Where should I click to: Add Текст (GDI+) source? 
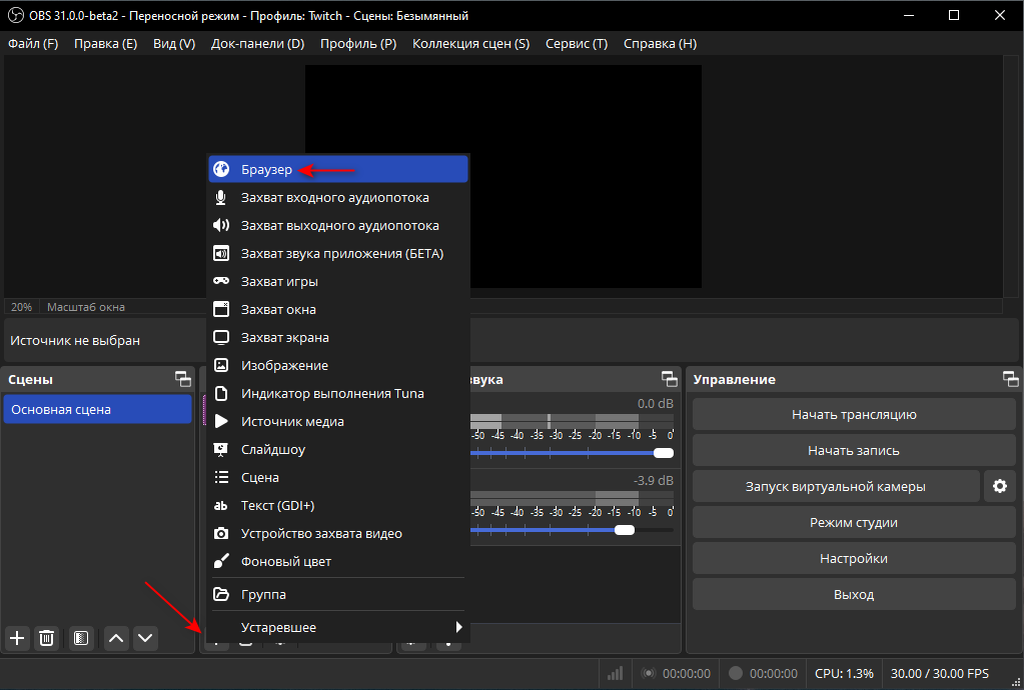tap(338, 506)
